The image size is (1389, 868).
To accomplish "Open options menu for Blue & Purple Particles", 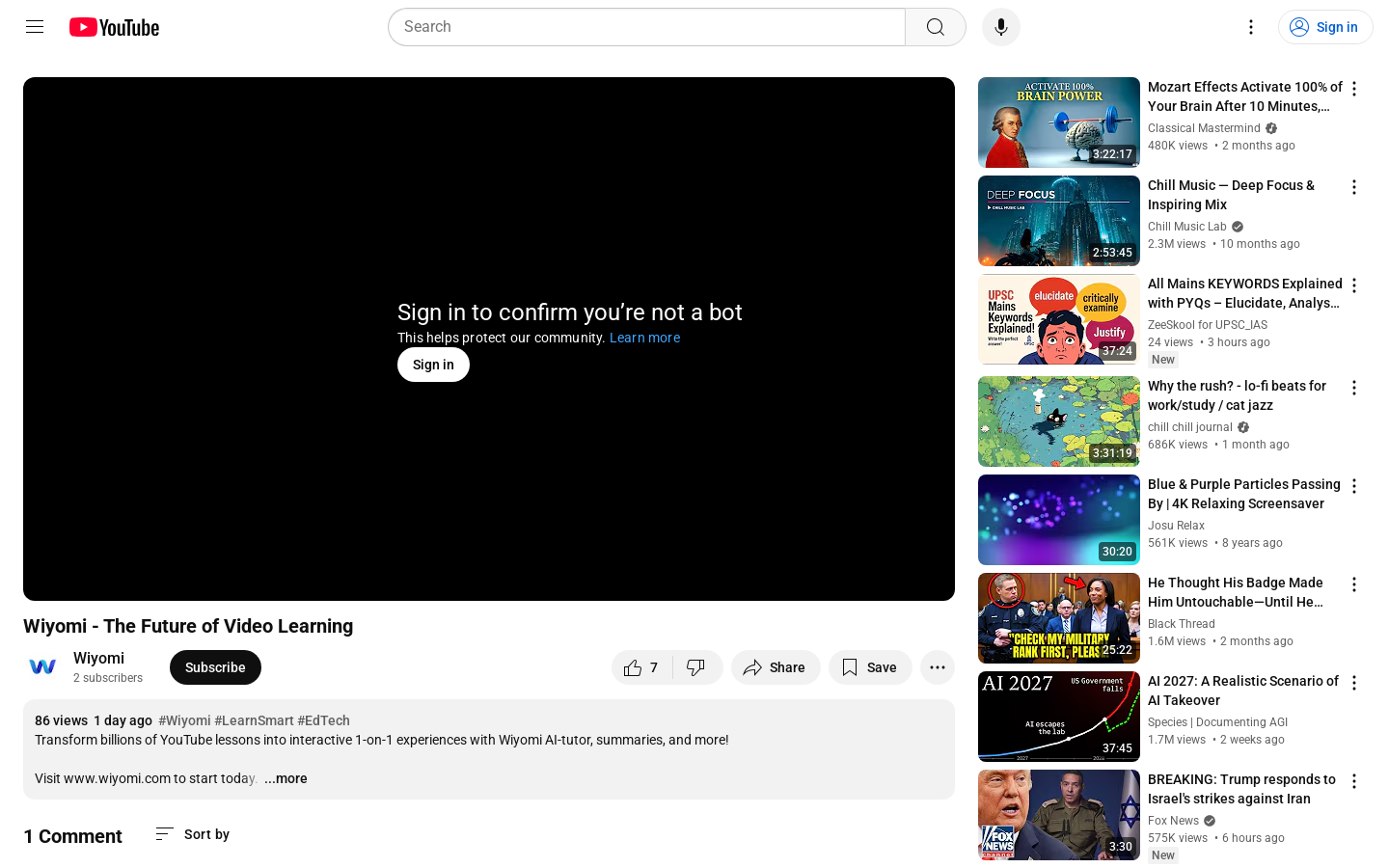I will click(x=1354, y=486).
